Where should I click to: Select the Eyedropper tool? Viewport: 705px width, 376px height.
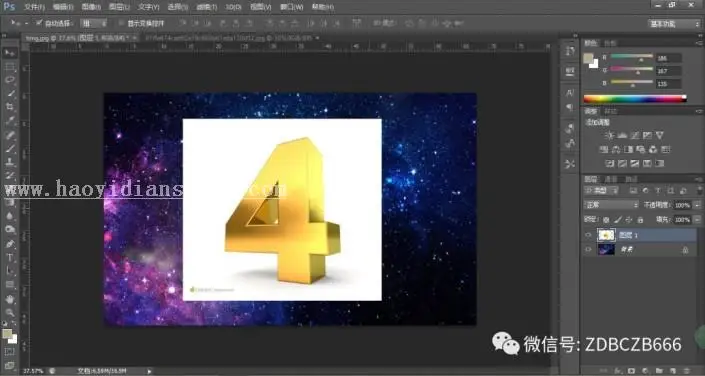[9, 121]
